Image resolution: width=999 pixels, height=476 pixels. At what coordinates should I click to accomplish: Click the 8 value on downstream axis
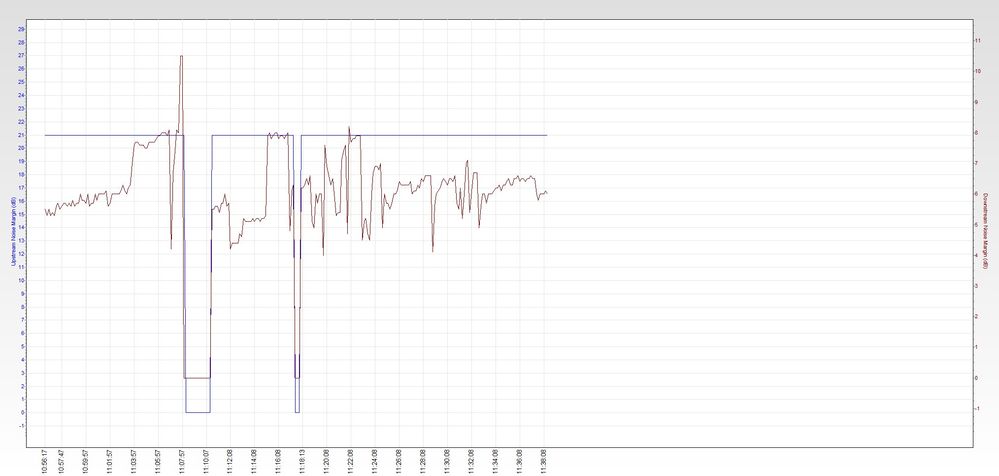click(x=978, y=133)
